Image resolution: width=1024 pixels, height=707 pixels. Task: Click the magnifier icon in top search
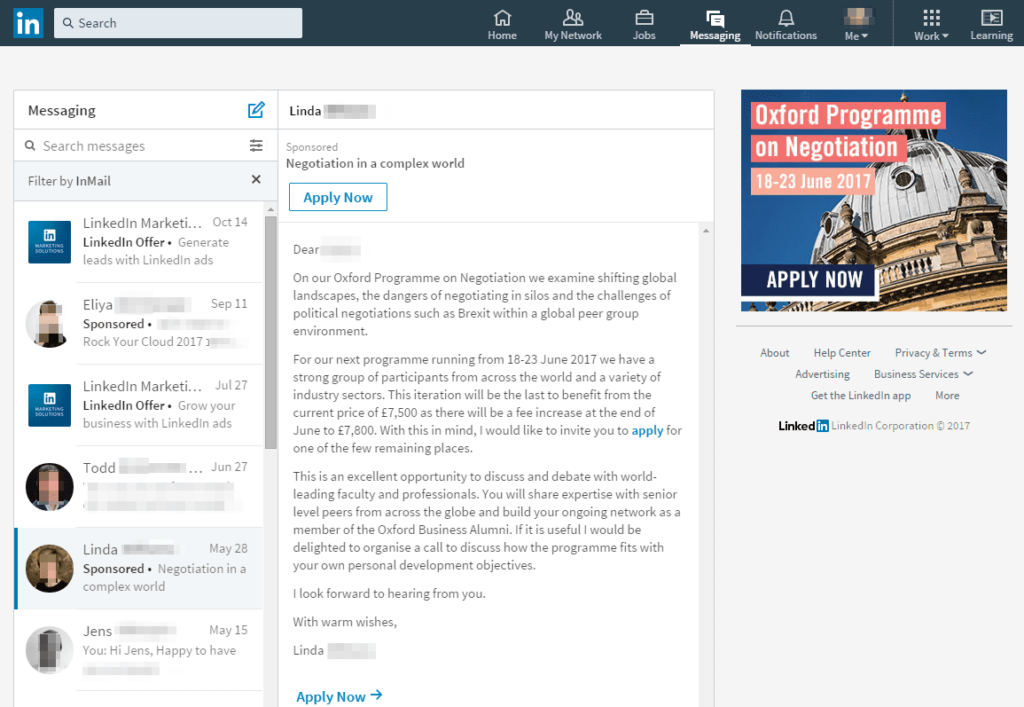pyautogui.click(x=68, y=23)
